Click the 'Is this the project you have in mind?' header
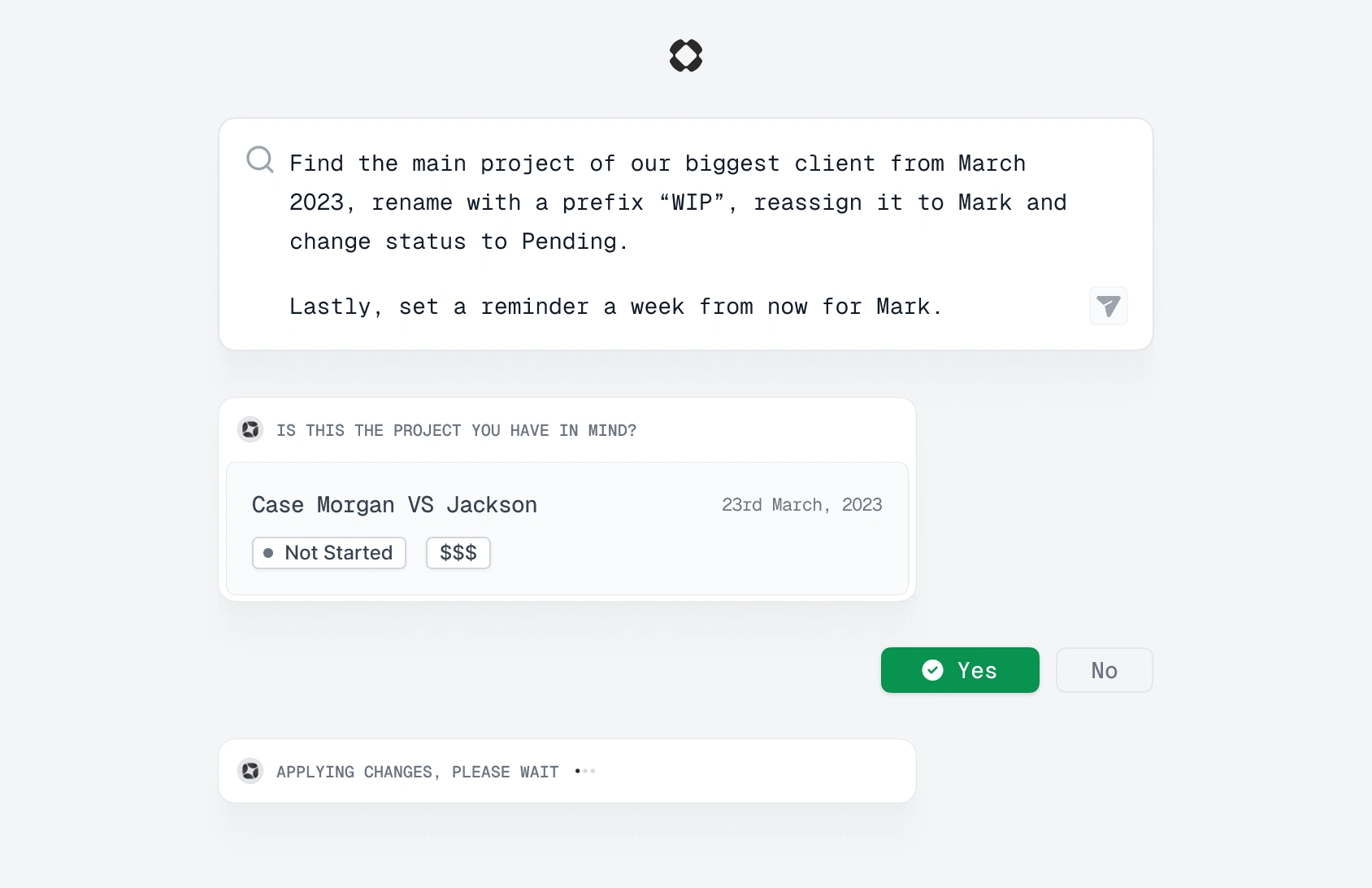 coord(456,430)
